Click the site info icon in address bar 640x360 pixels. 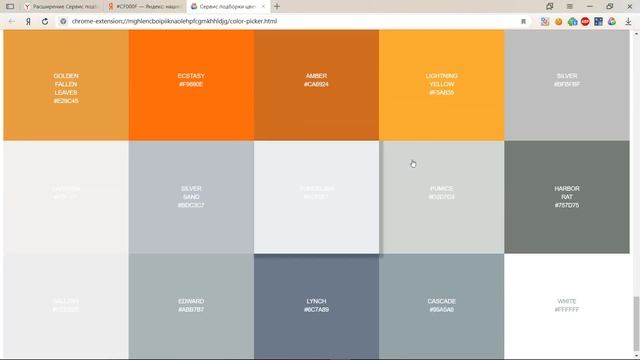[63, 21]
